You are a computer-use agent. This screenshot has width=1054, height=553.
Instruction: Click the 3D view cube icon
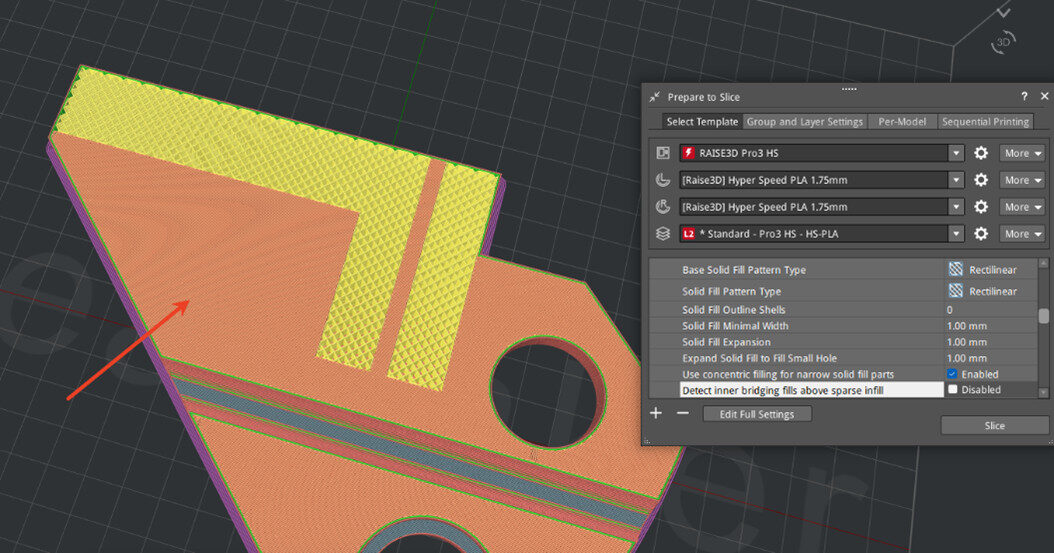coord(1002,43)
